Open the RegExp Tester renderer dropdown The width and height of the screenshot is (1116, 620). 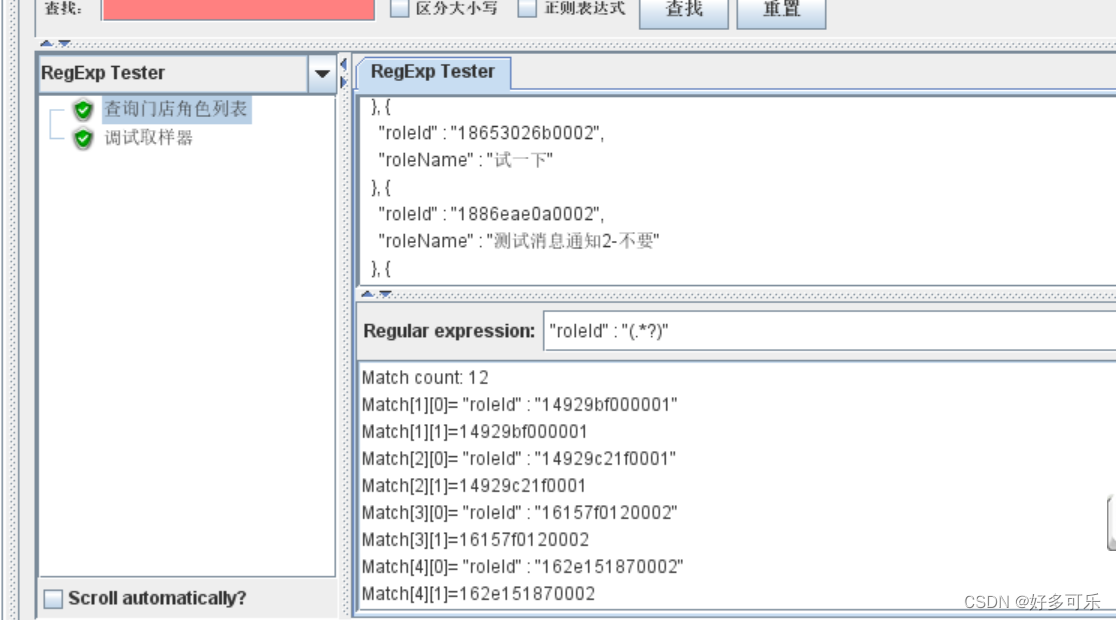tap(322, 73)
